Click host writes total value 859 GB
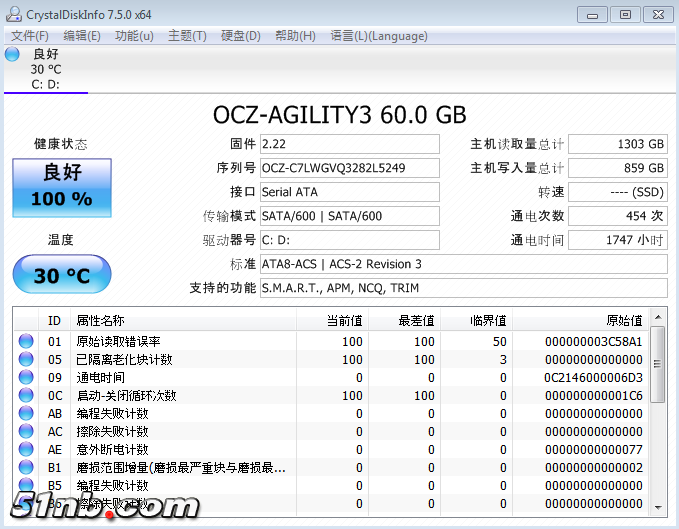The width and height of the screenshot is (679, 529). point(618,168)
